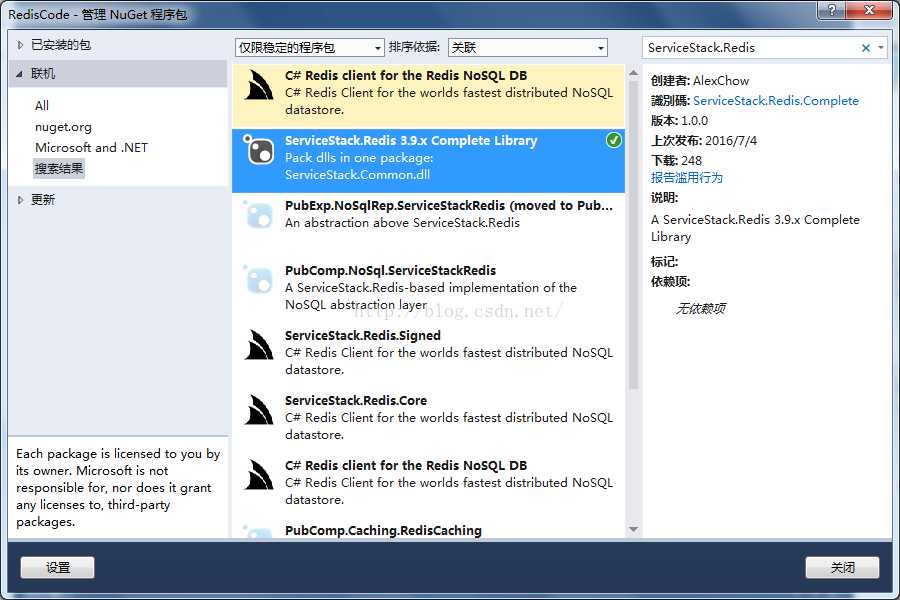The image size is (900, 600).
Task: Select the Microsoft and .NET source
Action: [91, 148]
